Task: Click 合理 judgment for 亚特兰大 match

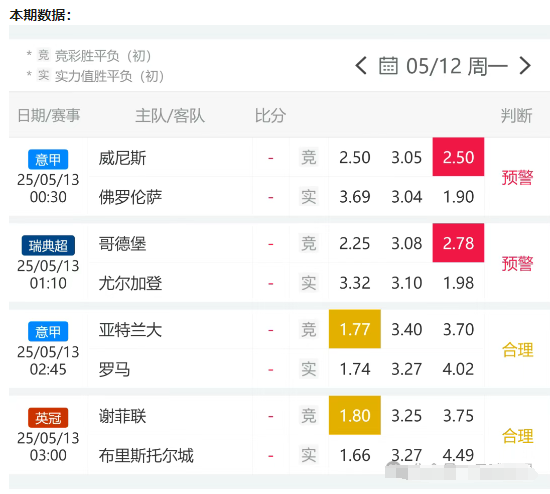Action: (x=517, y=350)
